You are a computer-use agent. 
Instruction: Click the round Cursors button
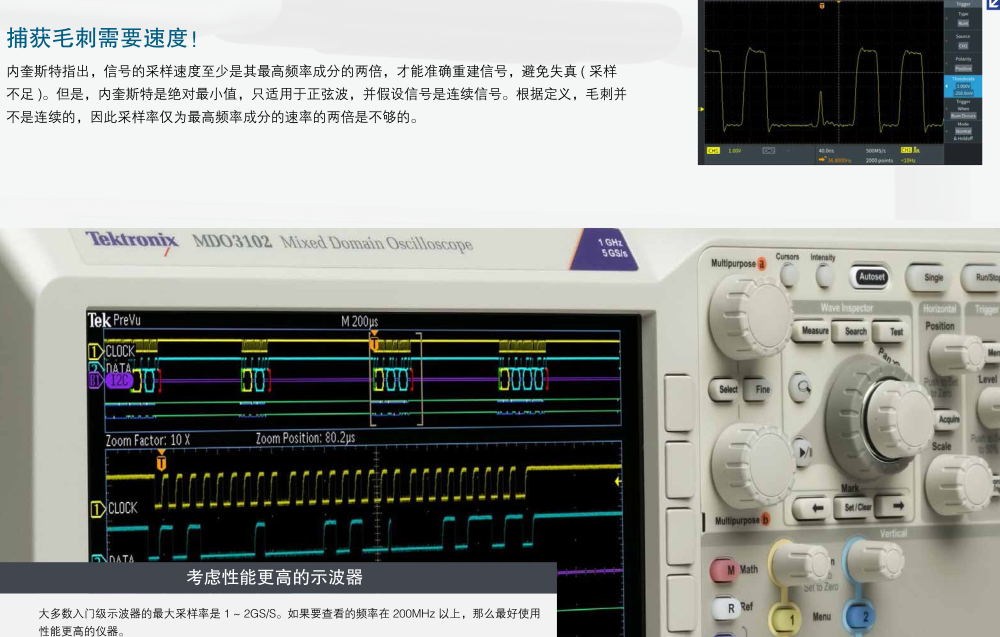[x=789, y=275]
